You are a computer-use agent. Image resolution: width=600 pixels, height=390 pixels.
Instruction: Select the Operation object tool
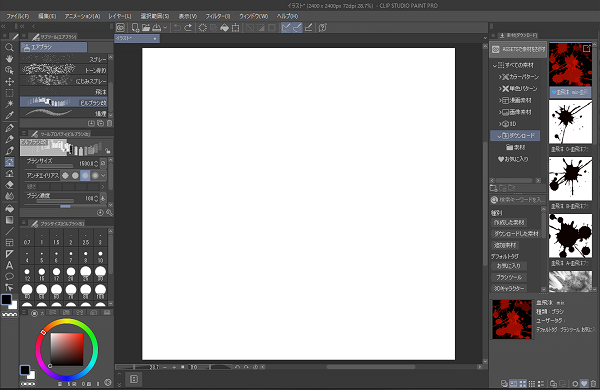point(9,70)
